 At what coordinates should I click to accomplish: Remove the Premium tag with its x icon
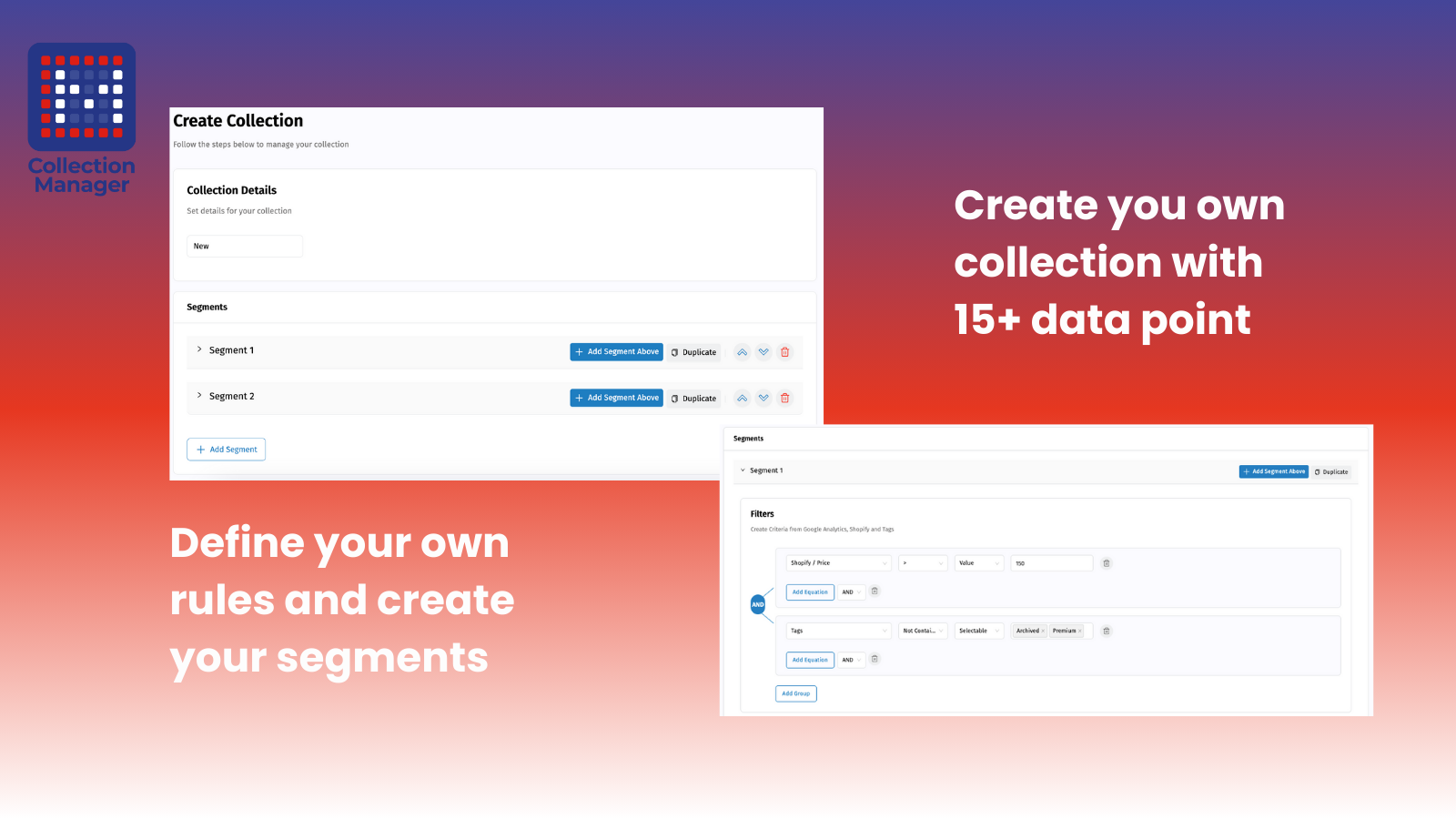[x=1079, y=631]
